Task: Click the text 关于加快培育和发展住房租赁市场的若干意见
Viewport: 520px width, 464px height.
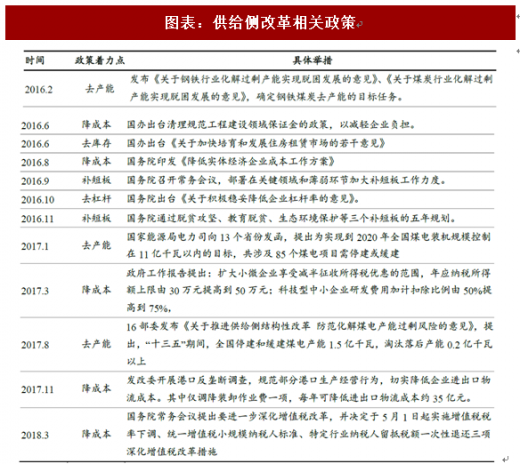Action: 278,143
